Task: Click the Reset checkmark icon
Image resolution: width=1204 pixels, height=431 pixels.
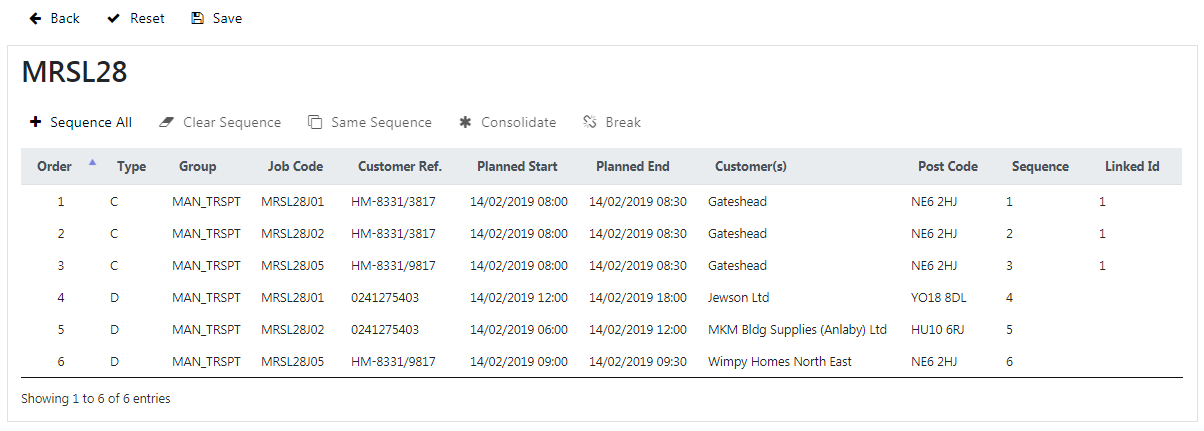Action: tap(114, 18)
